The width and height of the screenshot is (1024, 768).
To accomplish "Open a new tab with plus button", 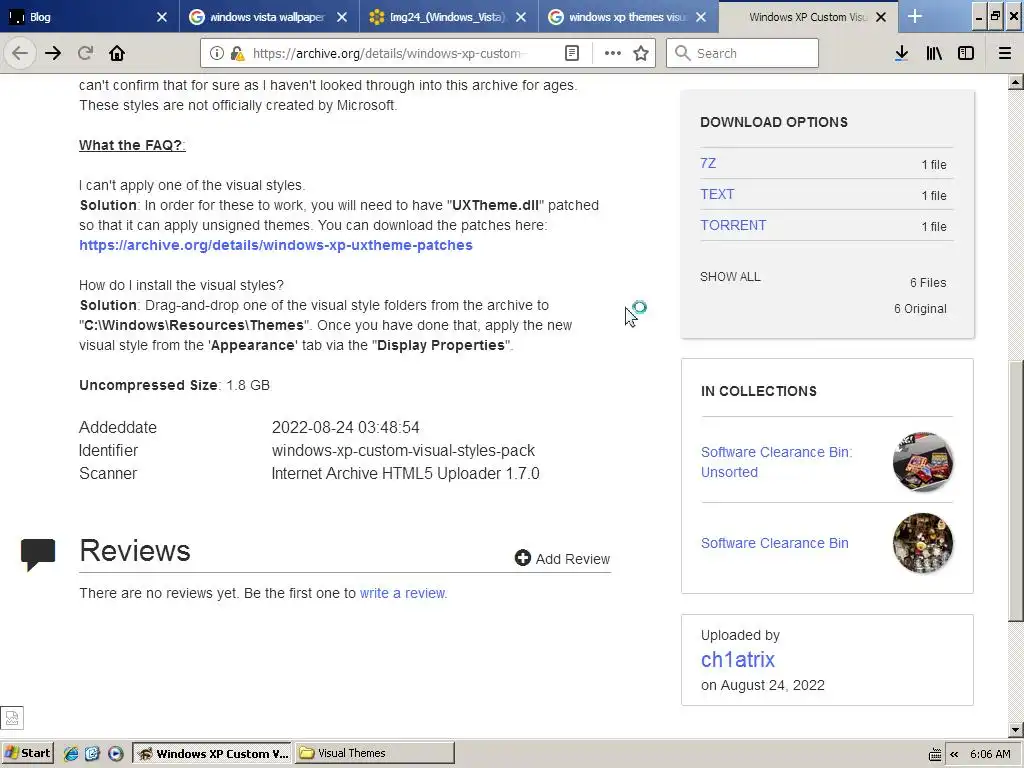I will 915,16.
